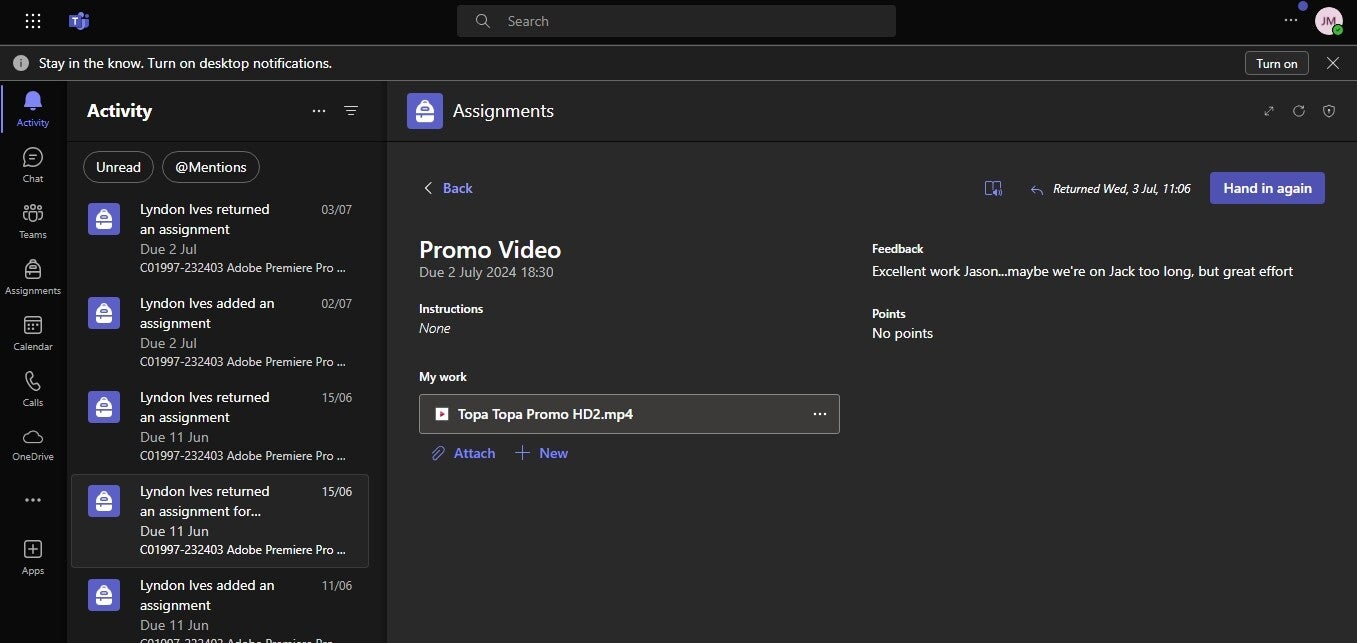Go Back to assignments list
This screenshot has width=1357, height=643.
tap(447, 188)
